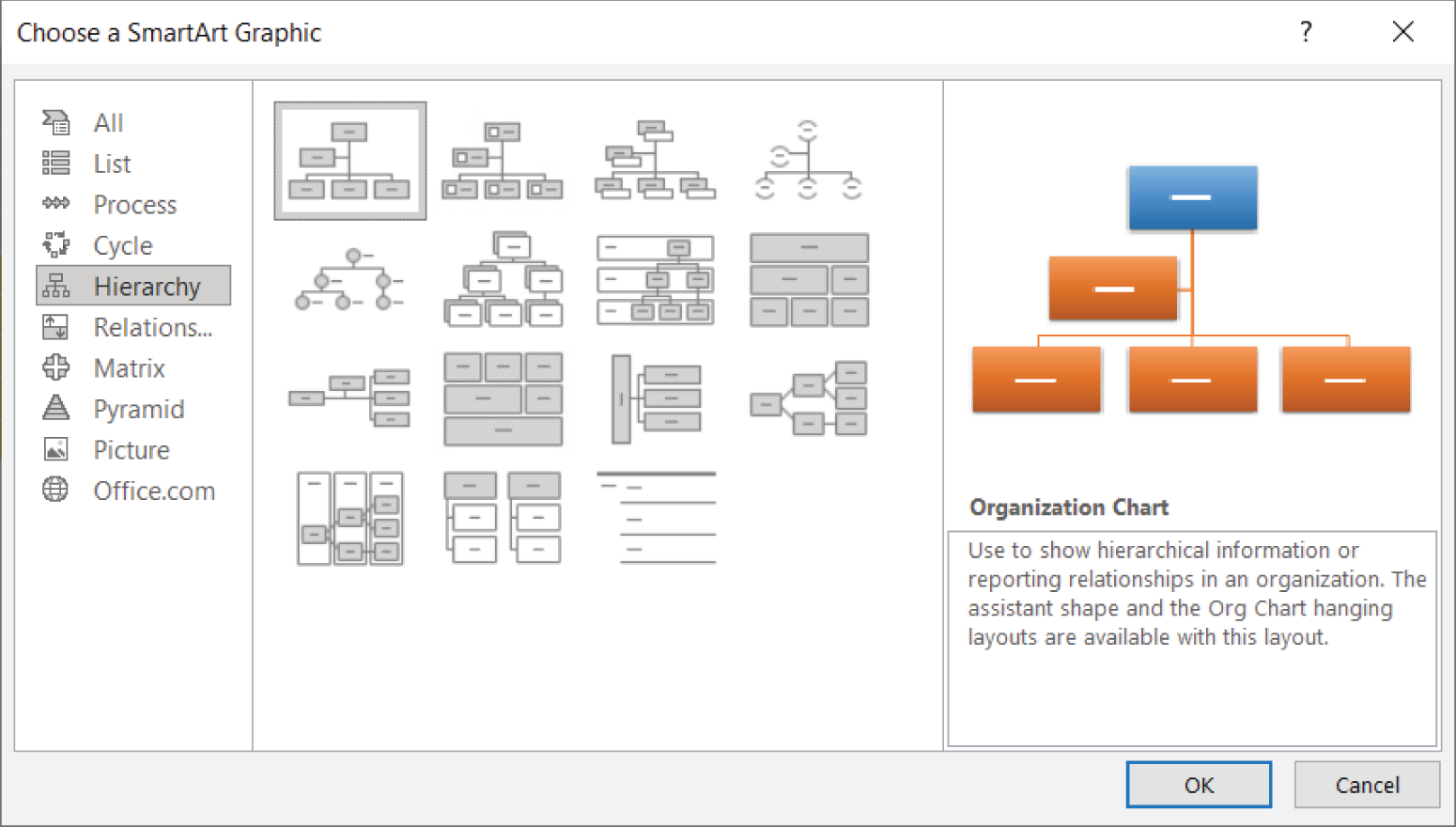This screenshot has width=1456, height=827.
Task: Pick the Horizontal Multi-Level Hierarchy layout
Action: coord(656,398)
